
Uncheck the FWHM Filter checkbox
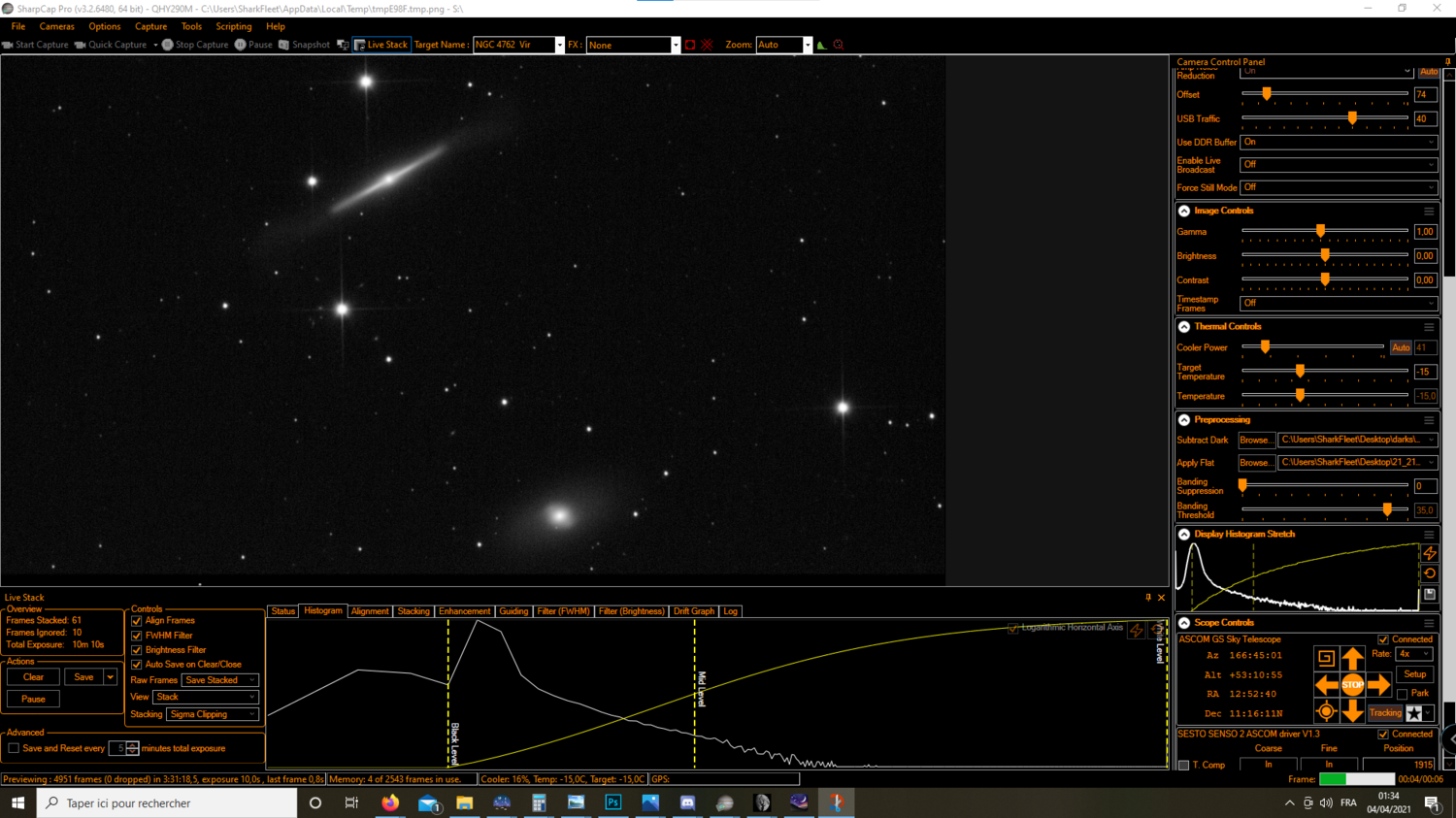pyautogui.click(x=135, y=635)
